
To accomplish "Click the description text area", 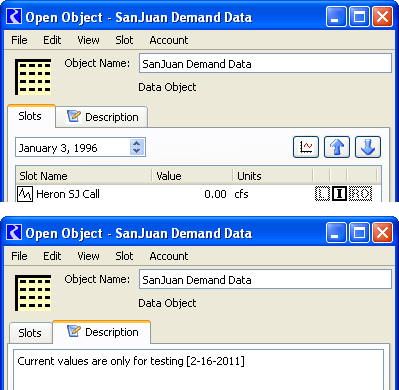I will (x=198, y=369).
